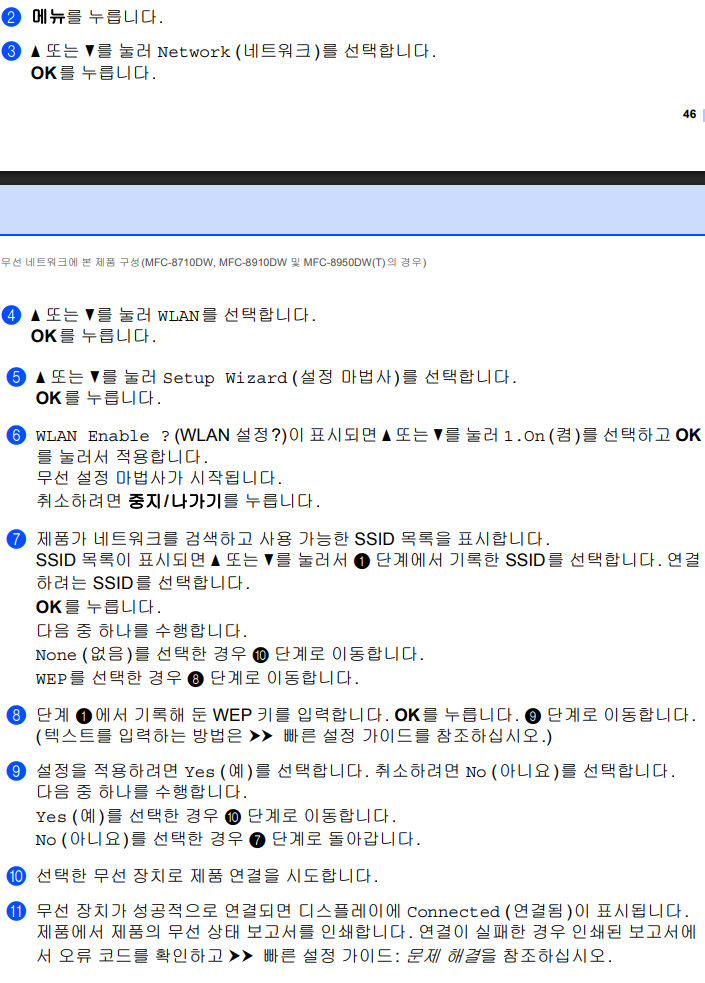Click the step 3 number bullet

pos(12,51)
